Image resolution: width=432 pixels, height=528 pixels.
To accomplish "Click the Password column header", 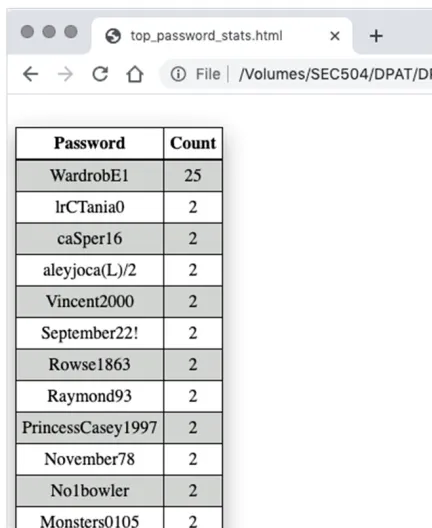I will 90,143.
